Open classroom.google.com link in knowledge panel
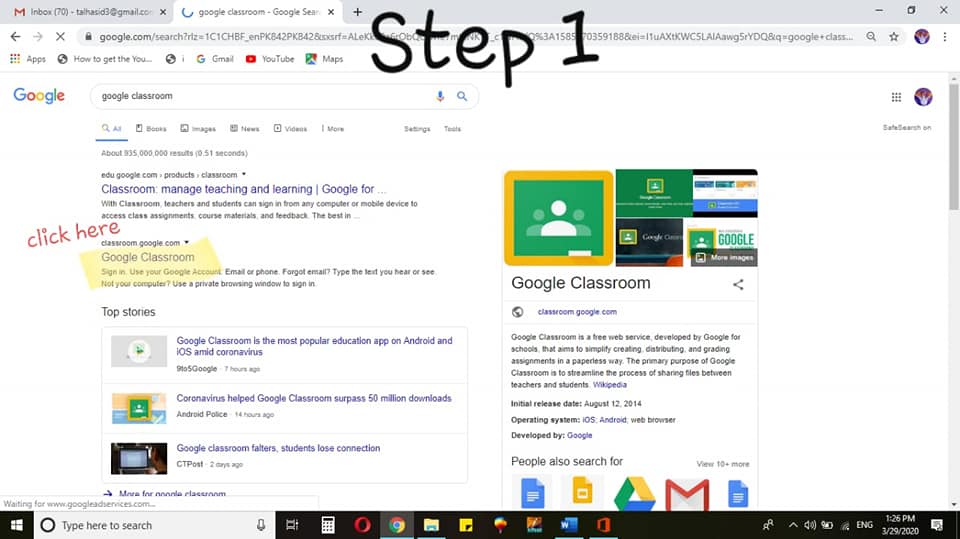This screenshot has width=960, height=539. [577, 312]
